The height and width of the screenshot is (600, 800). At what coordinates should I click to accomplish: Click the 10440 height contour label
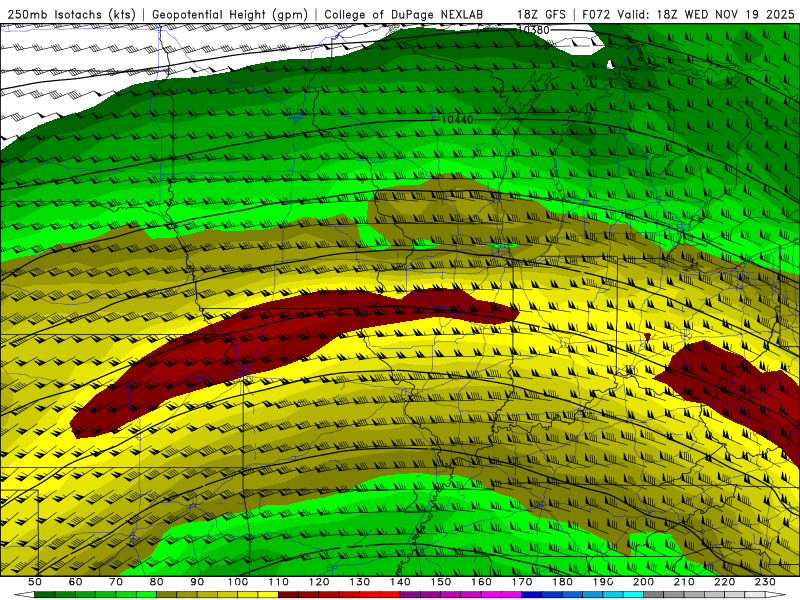click(457, 119)
